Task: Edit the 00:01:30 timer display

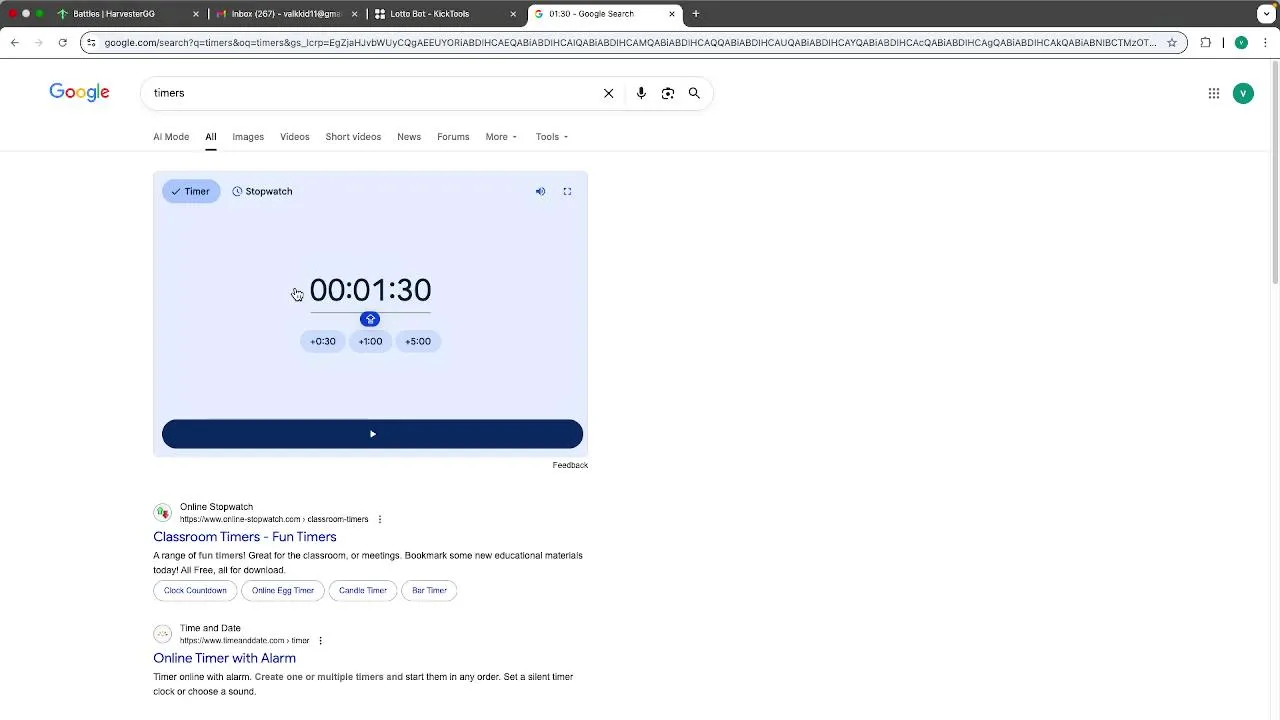Action: (370, 290)
